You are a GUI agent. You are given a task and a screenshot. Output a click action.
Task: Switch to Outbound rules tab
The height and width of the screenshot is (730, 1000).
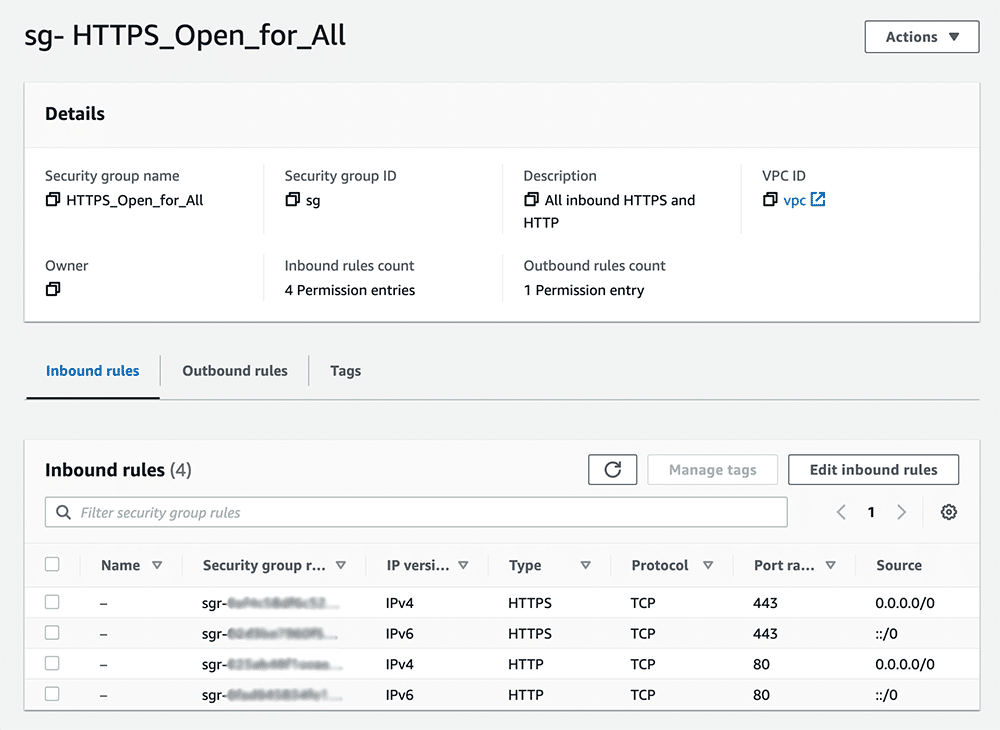235,371
